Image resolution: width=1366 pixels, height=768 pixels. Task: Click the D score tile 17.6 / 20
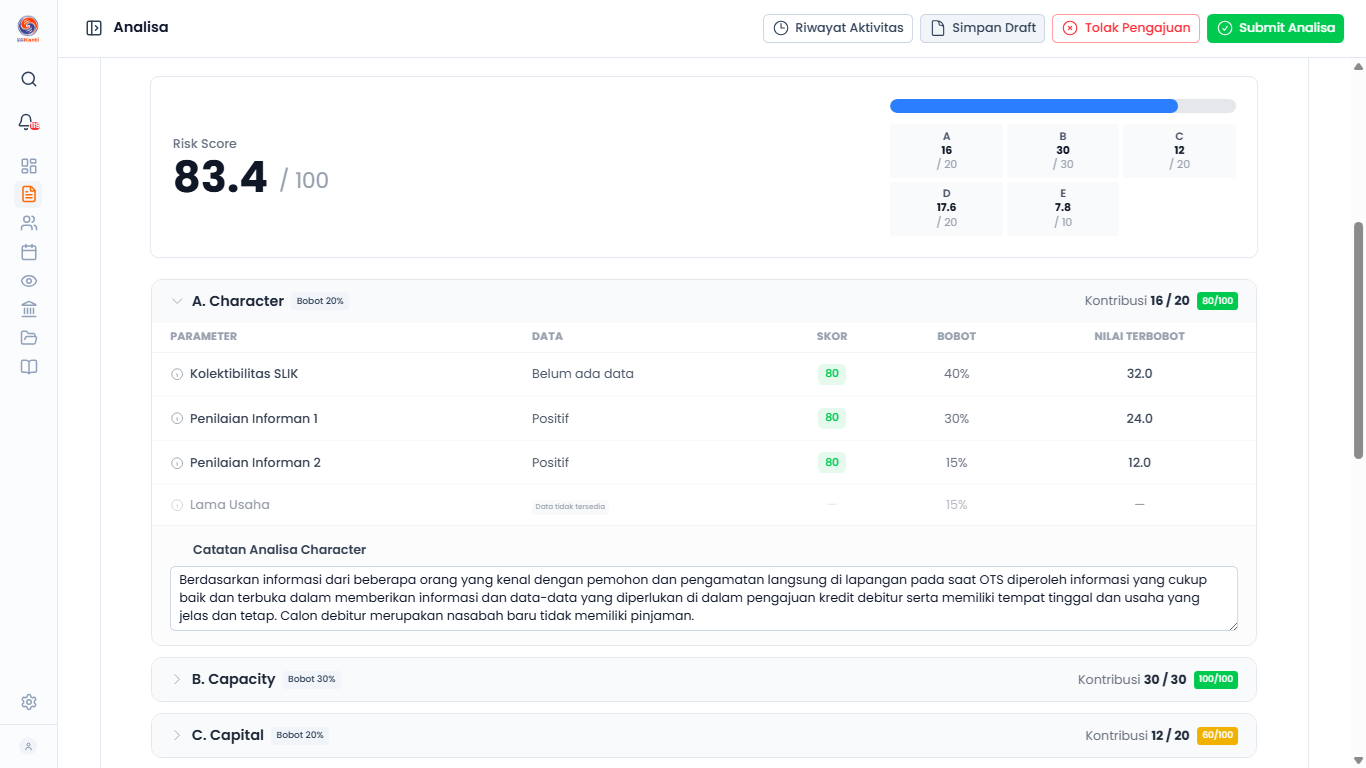(946, 208)
